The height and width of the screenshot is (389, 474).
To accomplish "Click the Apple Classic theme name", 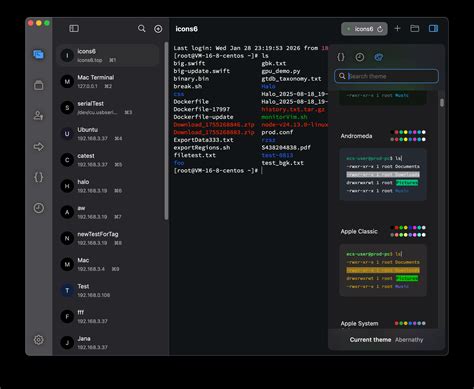I will [359, 231].
